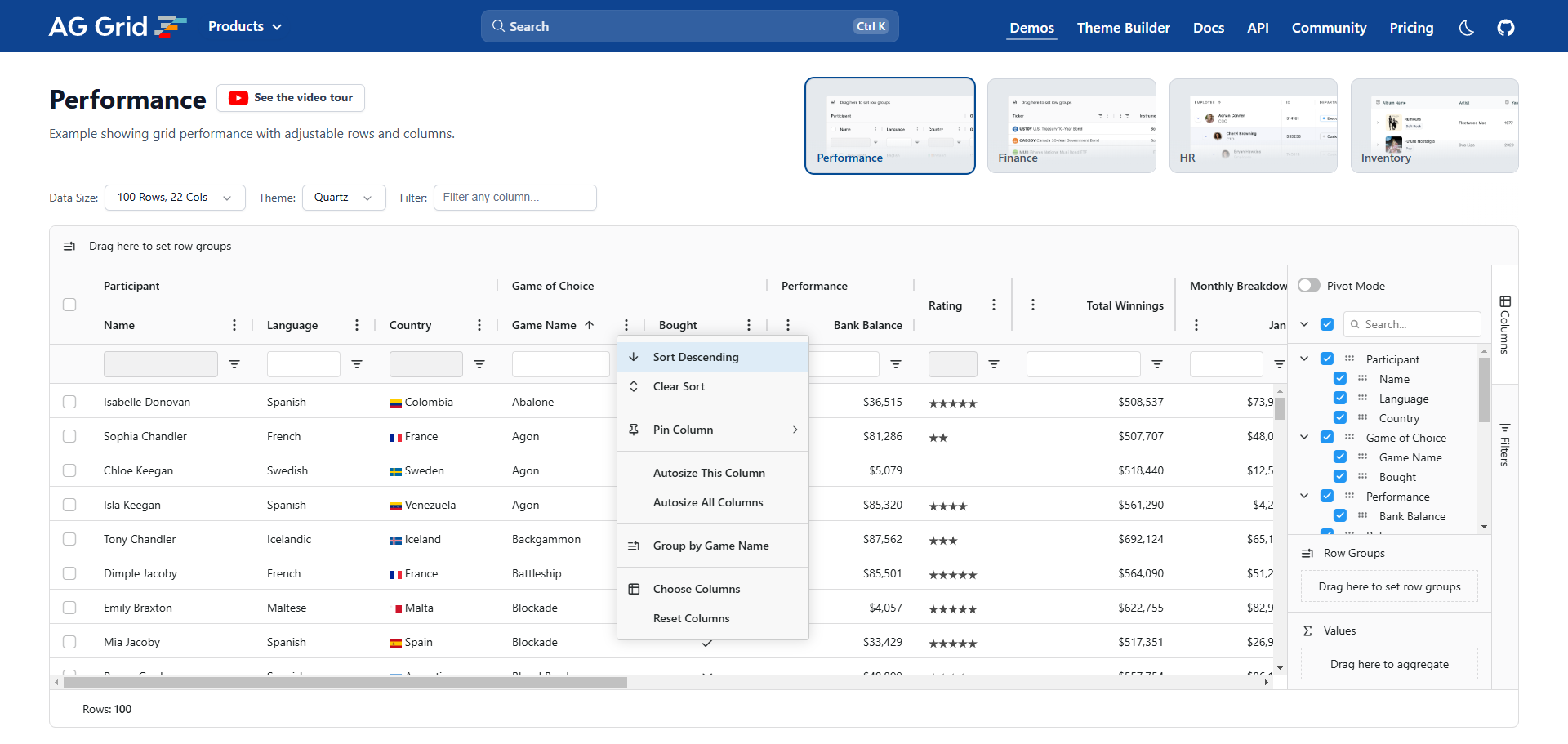Select Choose Columns in the menu
Screen dimensions: 1568x744
click(713, 589)
